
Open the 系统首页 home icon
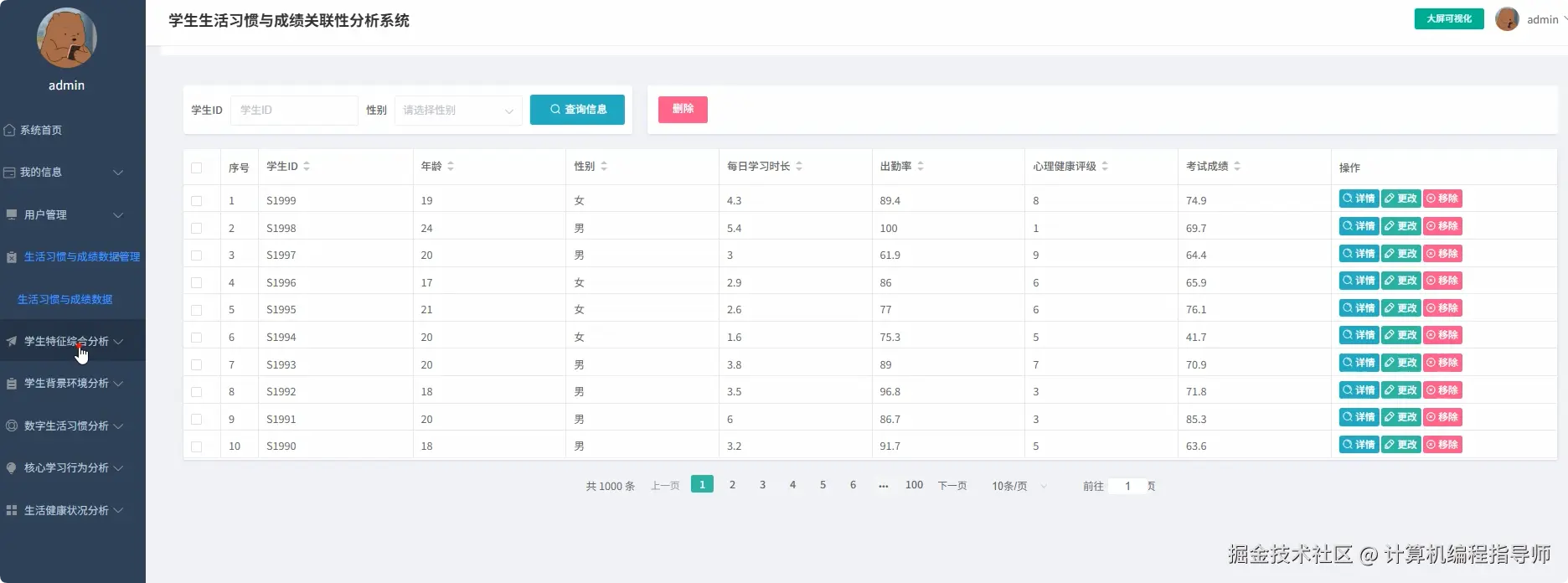point(10,131)
